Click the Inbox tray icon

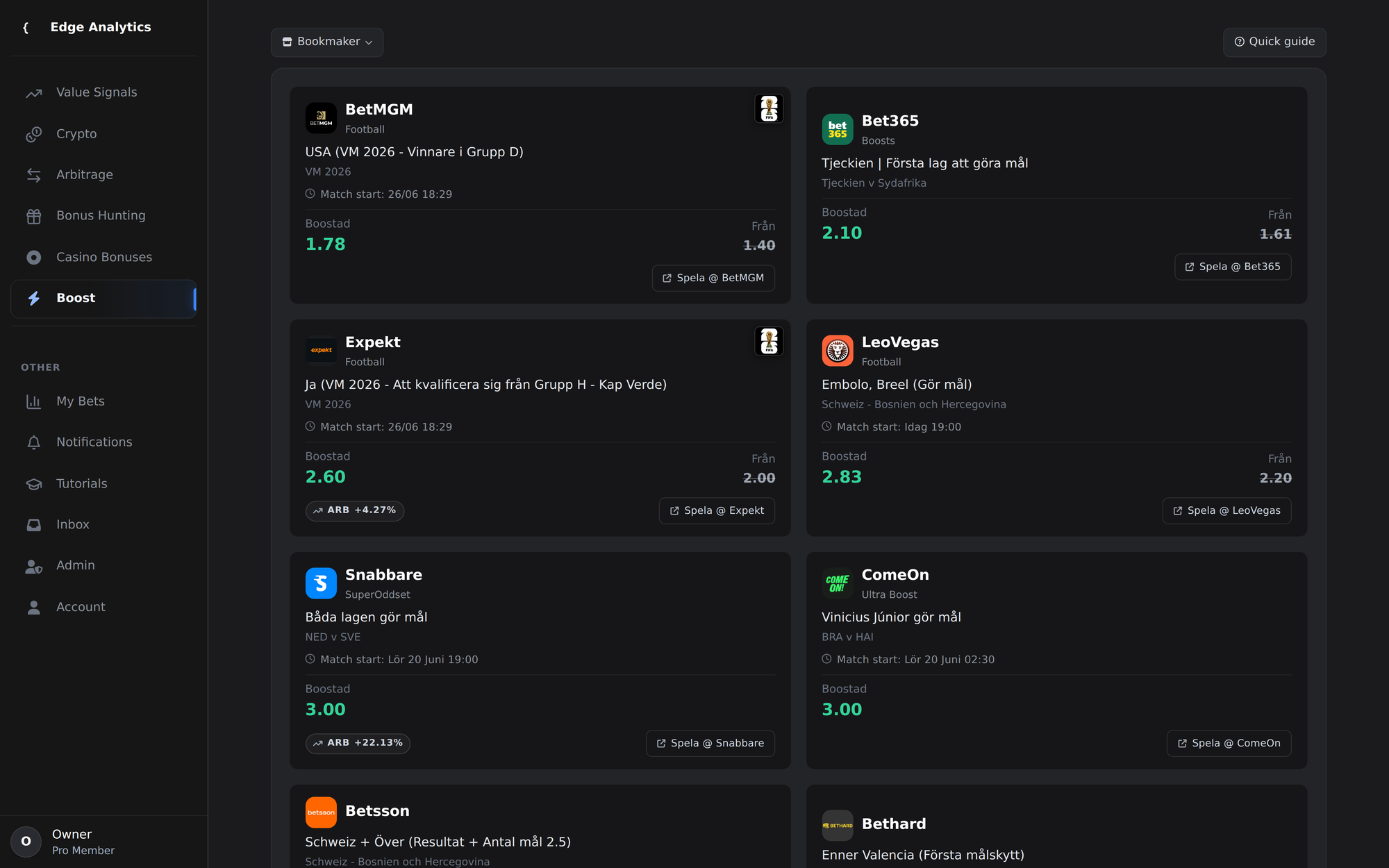point(34,525)
